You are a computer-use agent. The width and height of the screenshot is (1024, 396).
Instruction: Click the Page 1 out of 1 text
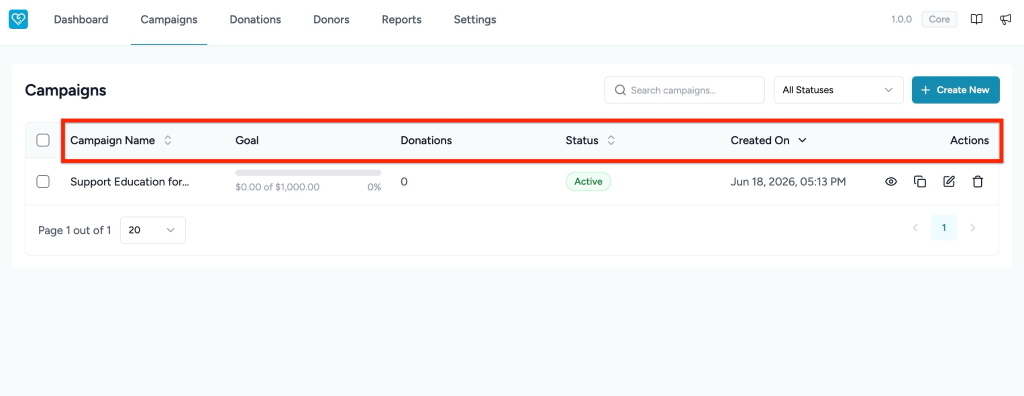click(74, 230)
